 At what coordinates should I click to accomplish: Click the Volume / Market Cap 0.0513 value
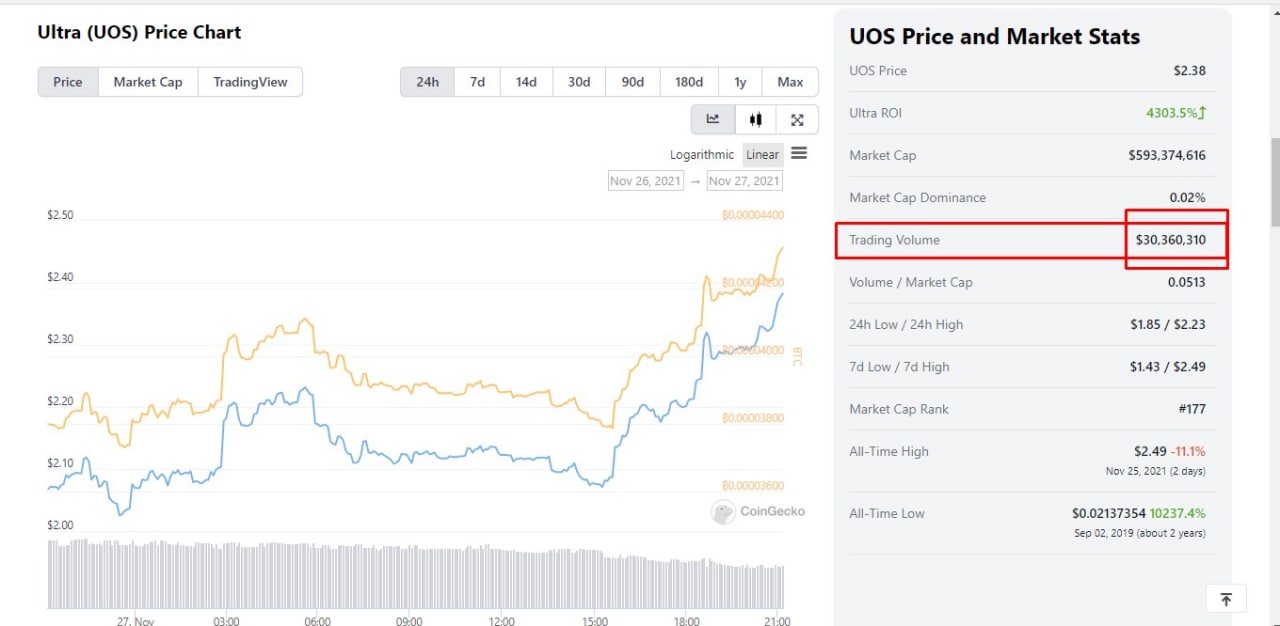(x=1186, y=282)
